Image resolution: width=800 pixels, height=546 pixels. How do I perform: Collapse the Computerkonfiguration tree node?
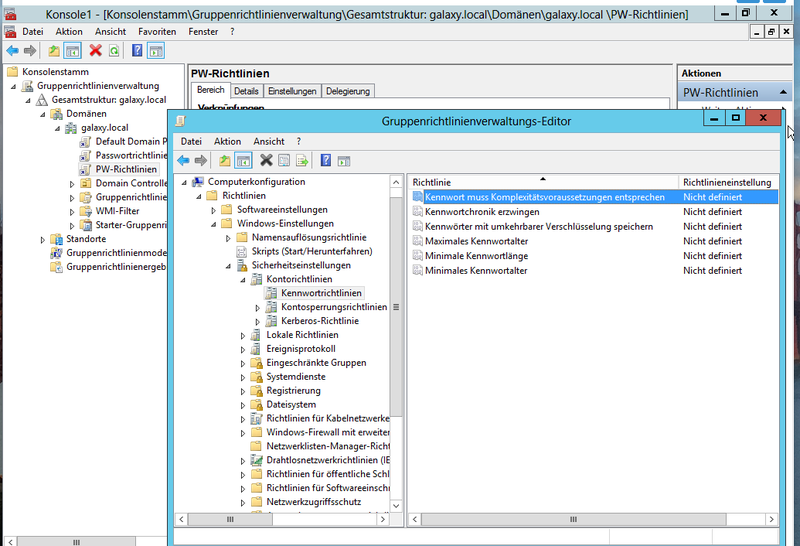[x=183, y=182]
